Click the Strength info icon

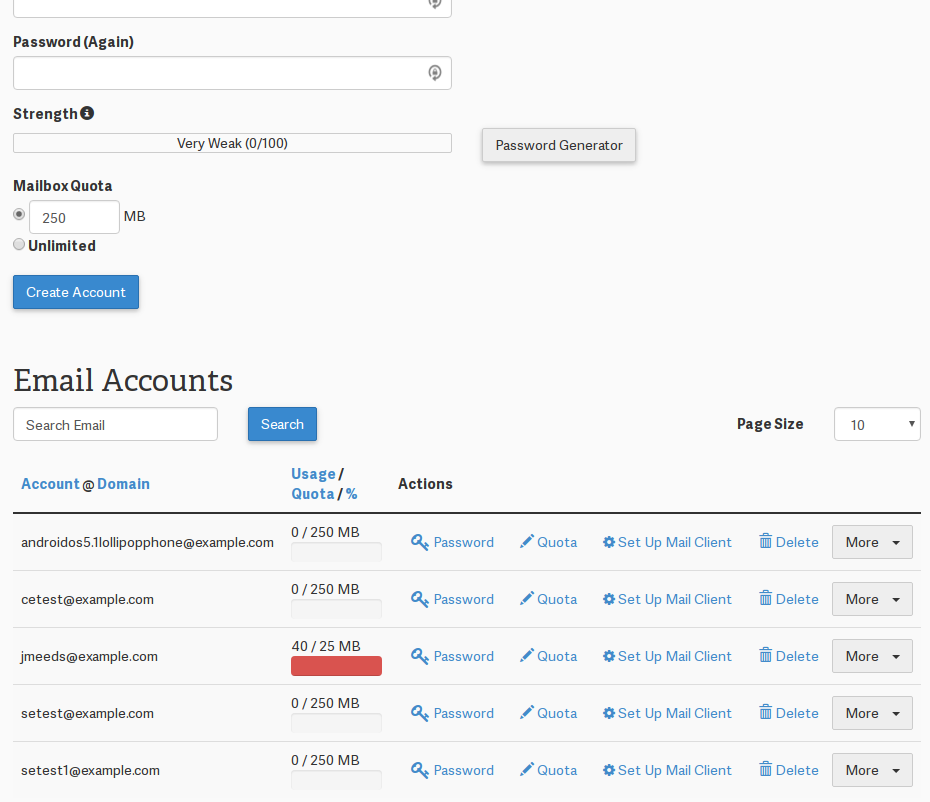pyautogui.click(x=87, y=114)
